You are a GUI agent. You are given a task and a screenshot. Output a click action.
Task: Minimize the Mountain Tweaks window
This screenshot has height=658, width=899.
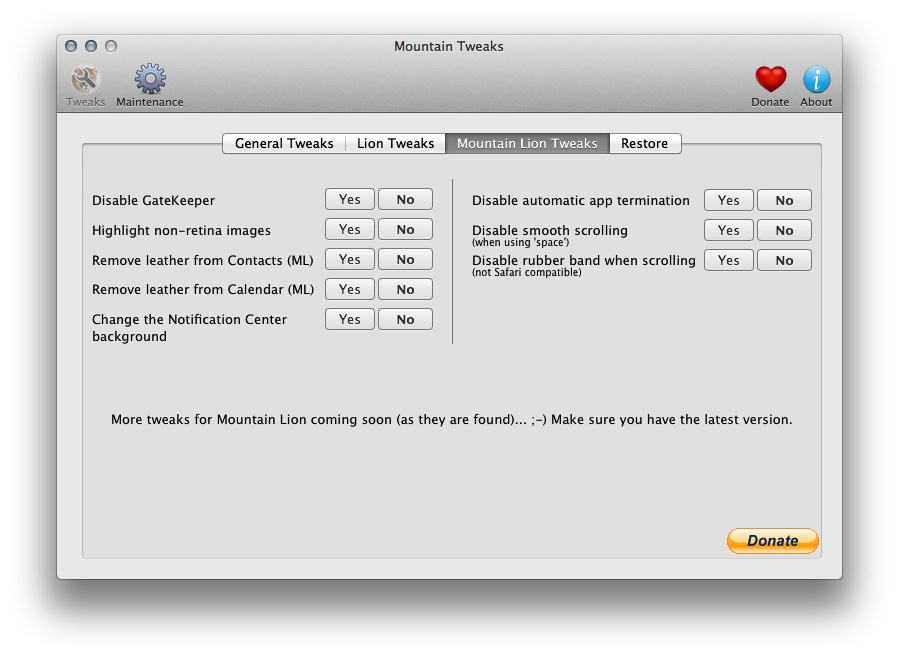coord(91,46)
